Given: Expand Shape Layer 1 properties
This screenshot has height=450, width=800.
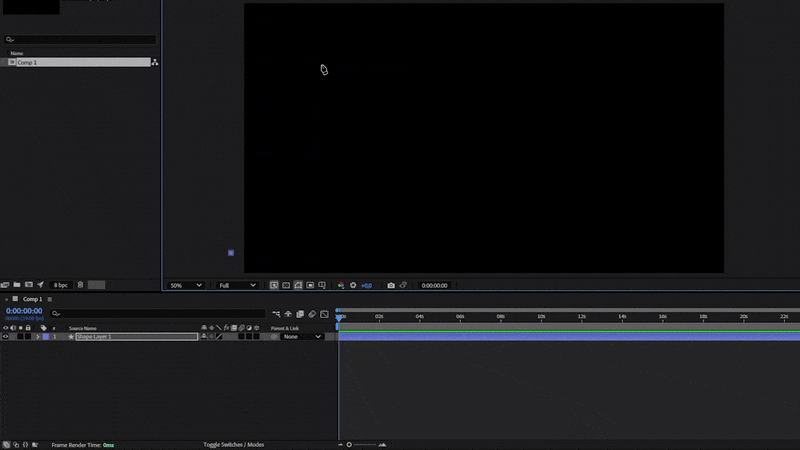Looking at the screenshot, I should [x=37, y=337].
